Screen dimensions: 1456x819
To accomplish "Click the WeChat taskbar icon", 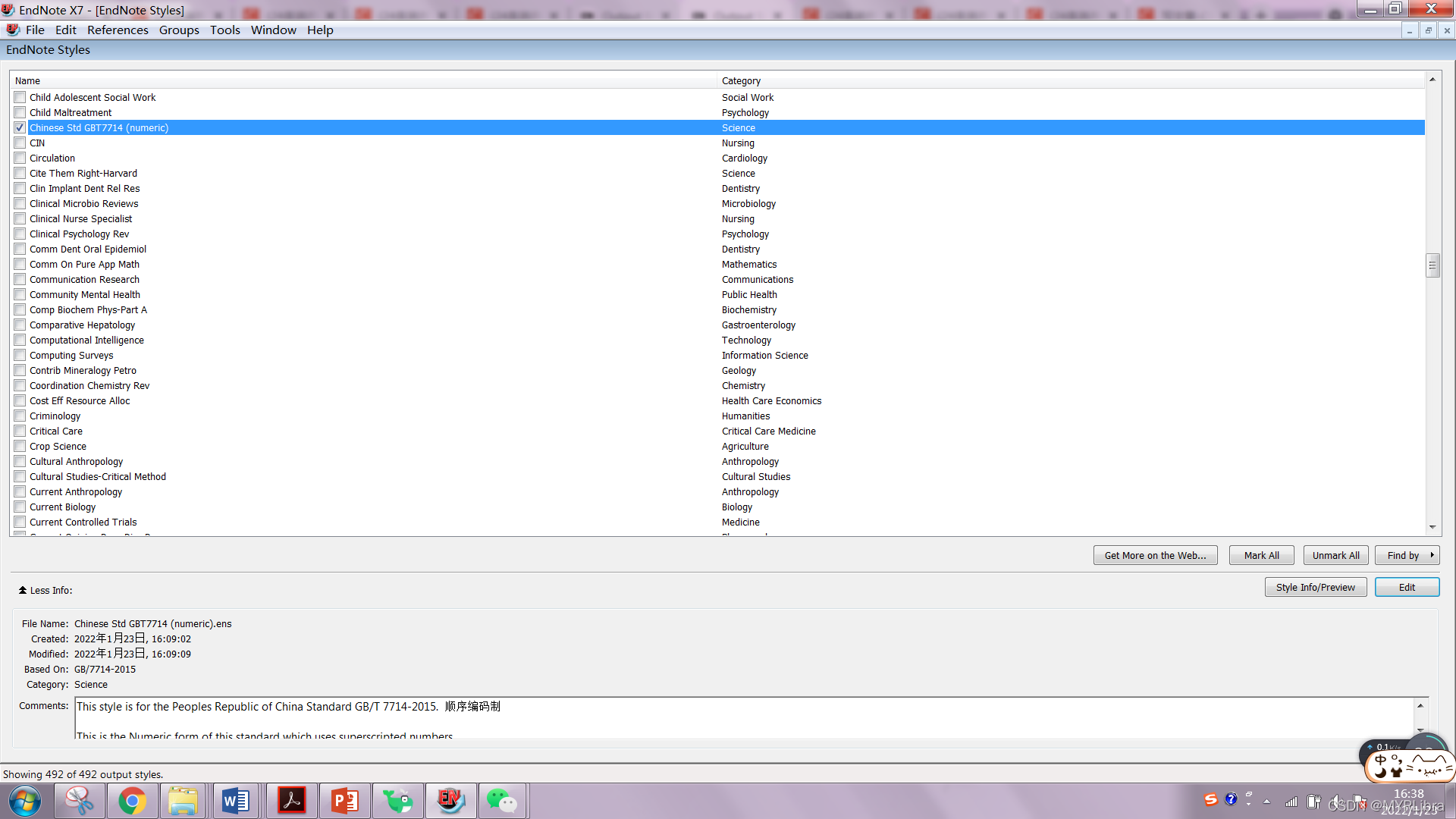I will (x=504, y=799).
